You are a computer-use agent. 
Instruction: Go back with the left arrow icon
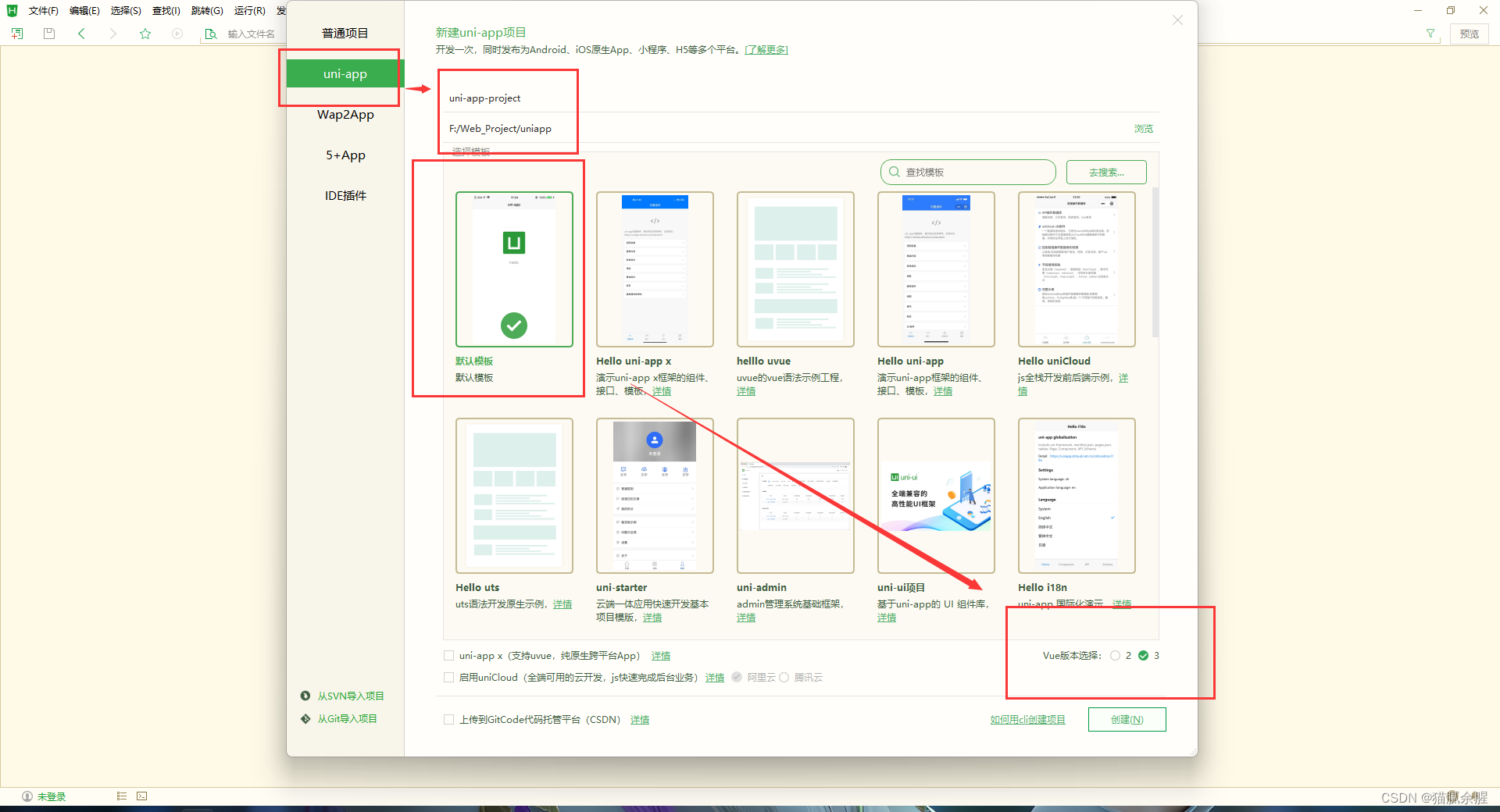(x=81, y=34)
